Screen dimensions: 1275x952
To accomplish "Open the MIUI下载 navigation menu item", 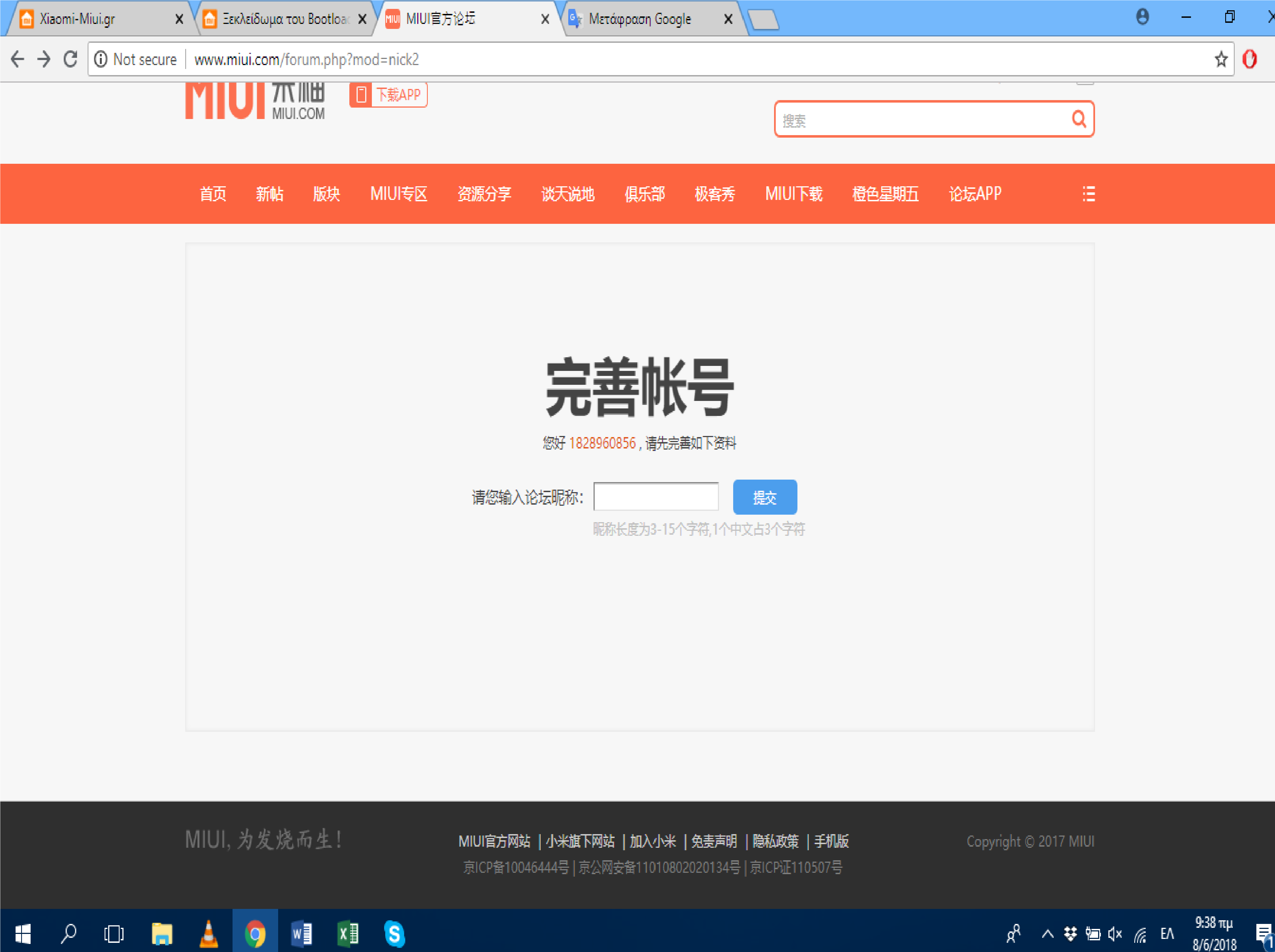I will point(793,194).
